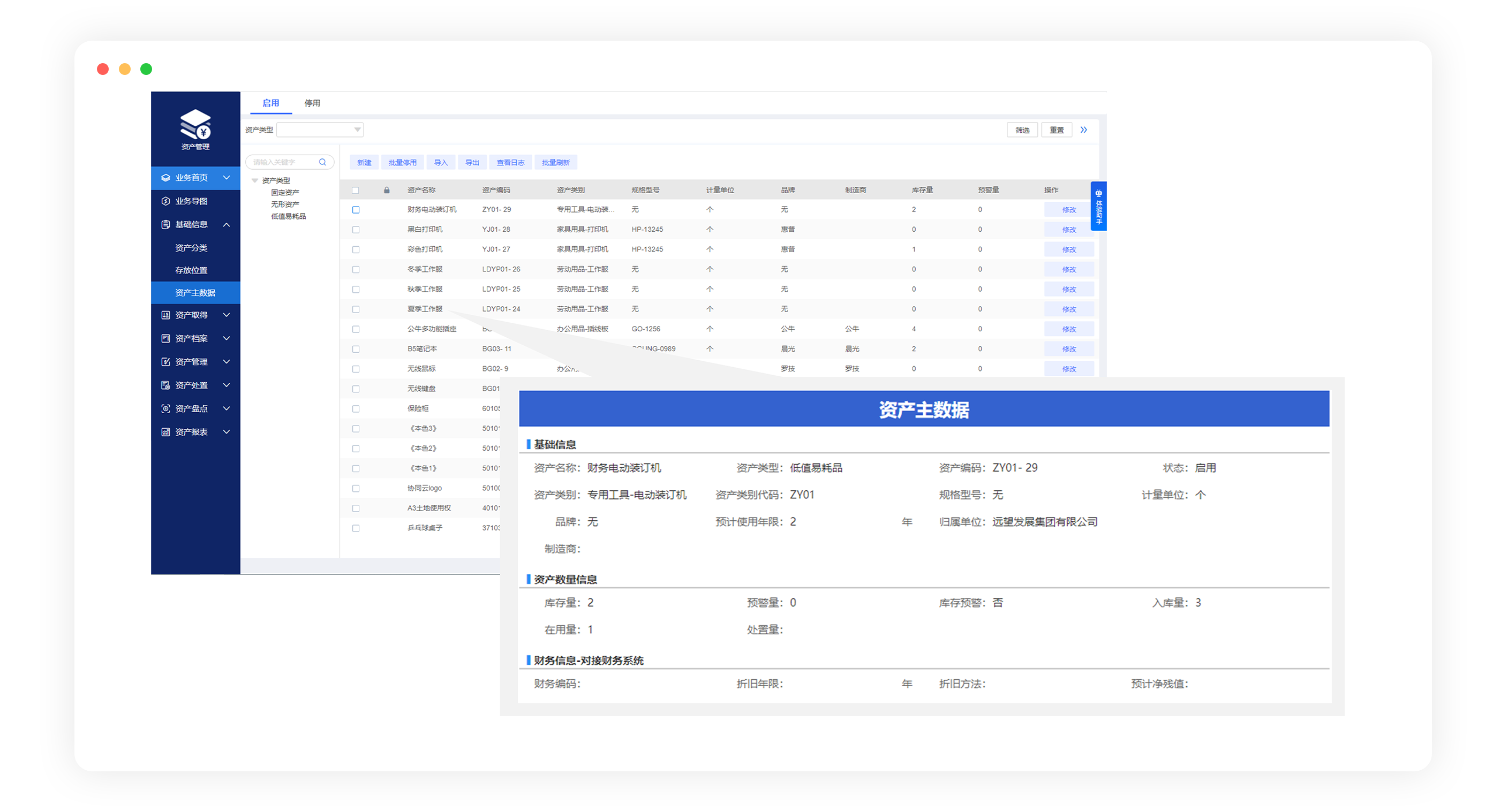Screen dimensions: 1508x812
Task: Check the 财务电动装订机 row checkbox
Action: 356,210
